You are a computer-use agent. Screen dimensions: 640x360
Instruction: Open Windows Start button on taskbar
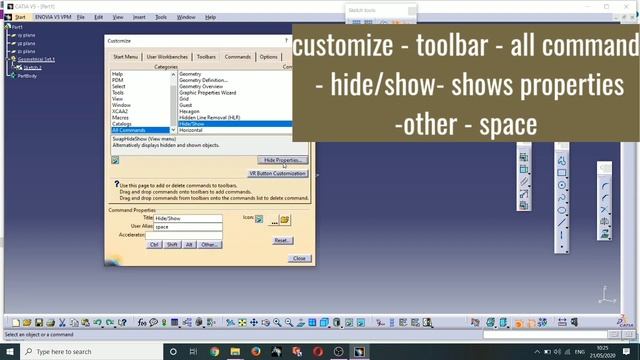pos(10,351)
